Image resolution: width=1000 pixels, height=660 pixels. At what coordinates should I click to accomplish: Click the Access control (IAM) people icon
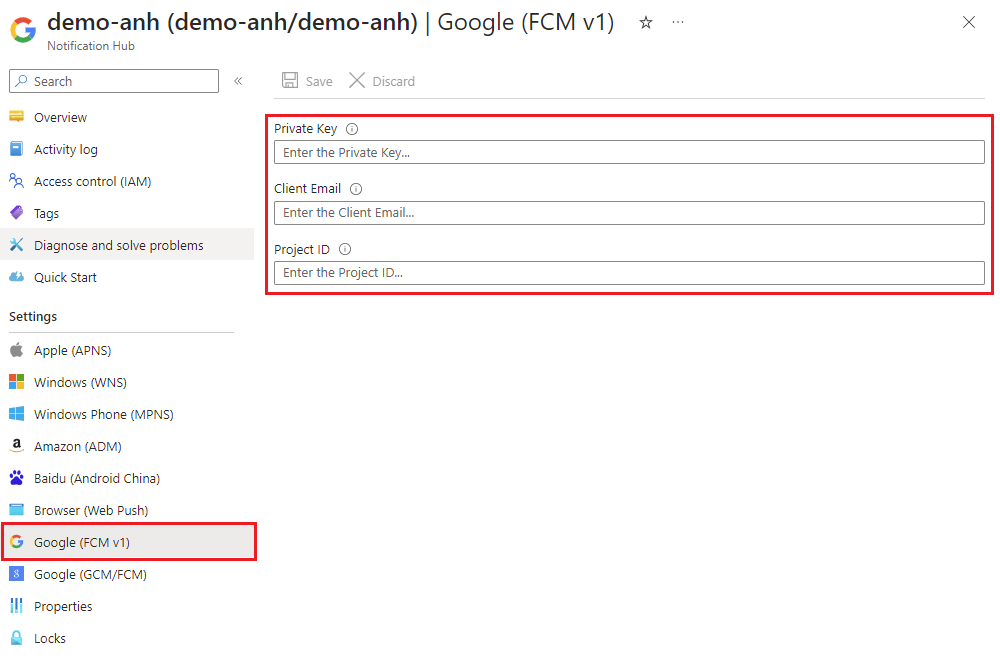tap(17, 180)
